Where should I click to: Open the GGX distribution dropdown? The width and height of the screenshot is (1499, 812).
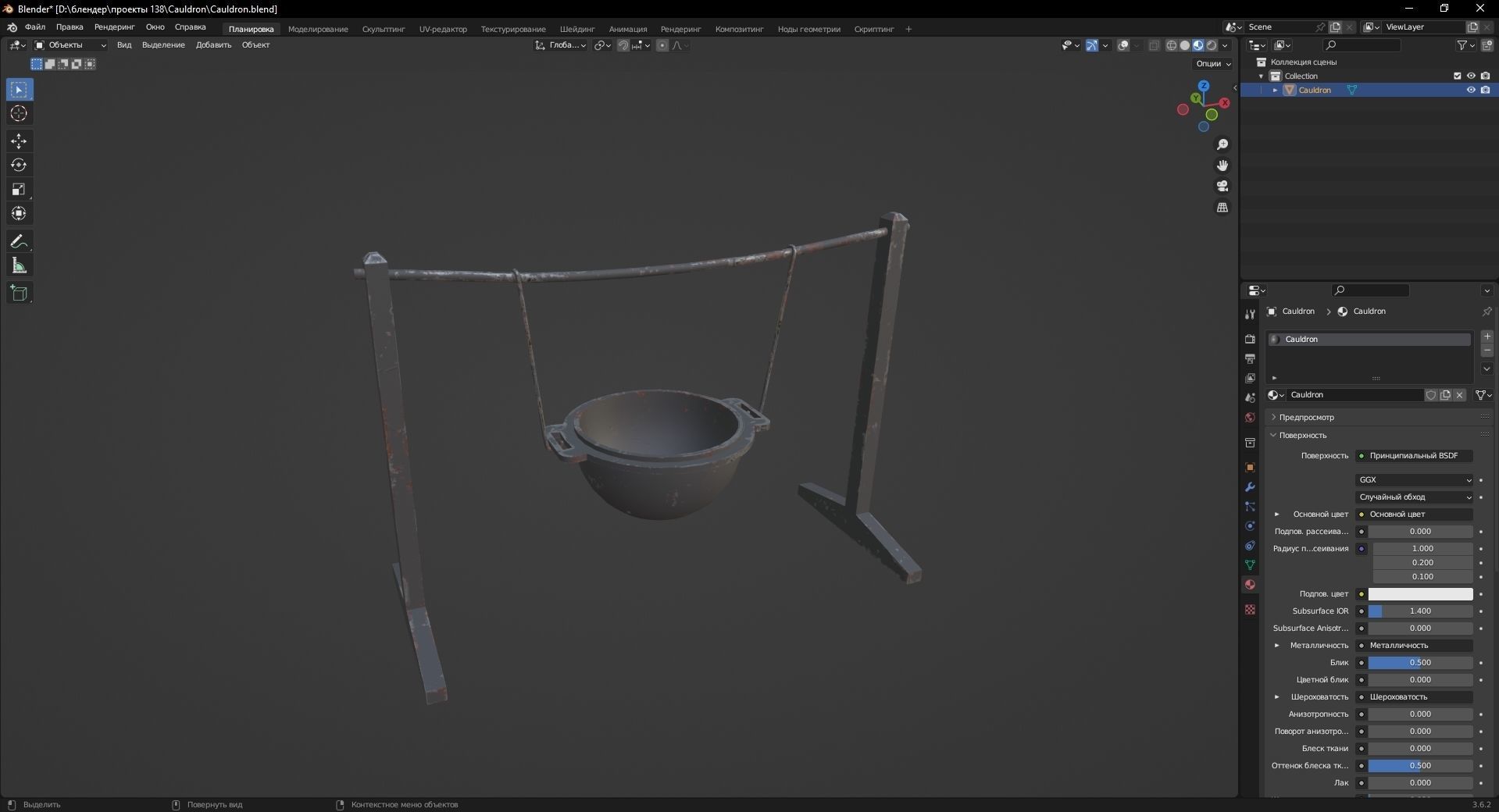tap(1415, 480)
